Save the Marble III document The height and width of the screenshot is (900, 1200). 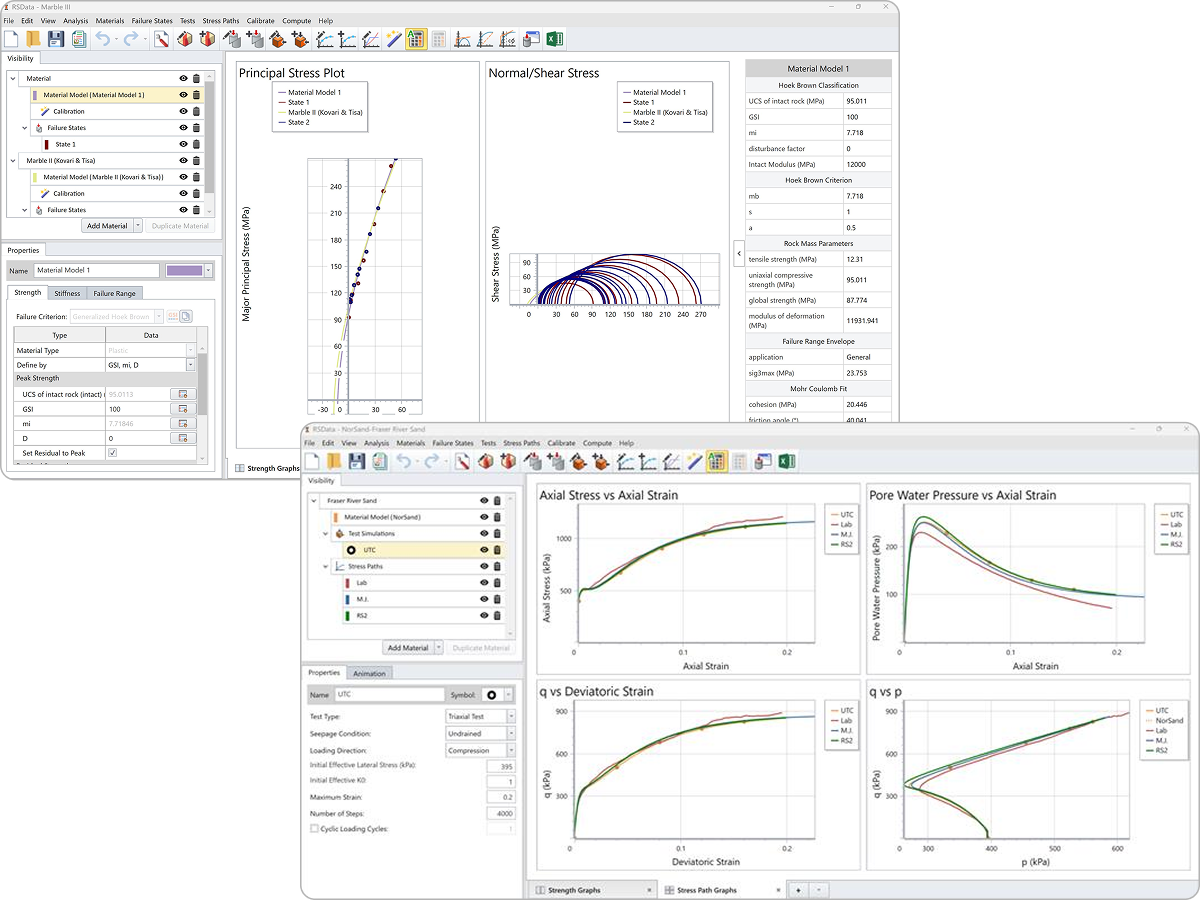[54, 39]
